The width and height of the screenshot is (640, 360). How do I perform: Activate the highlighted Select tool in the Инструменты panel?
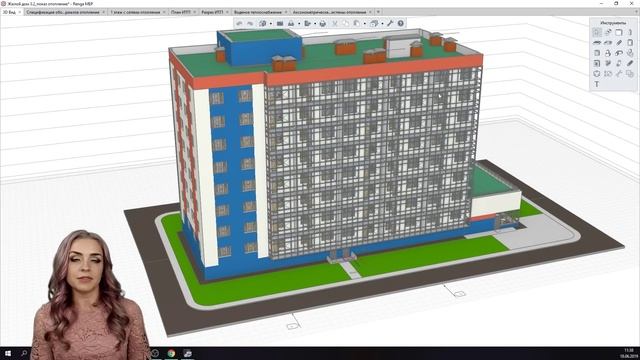coord(596,32)
